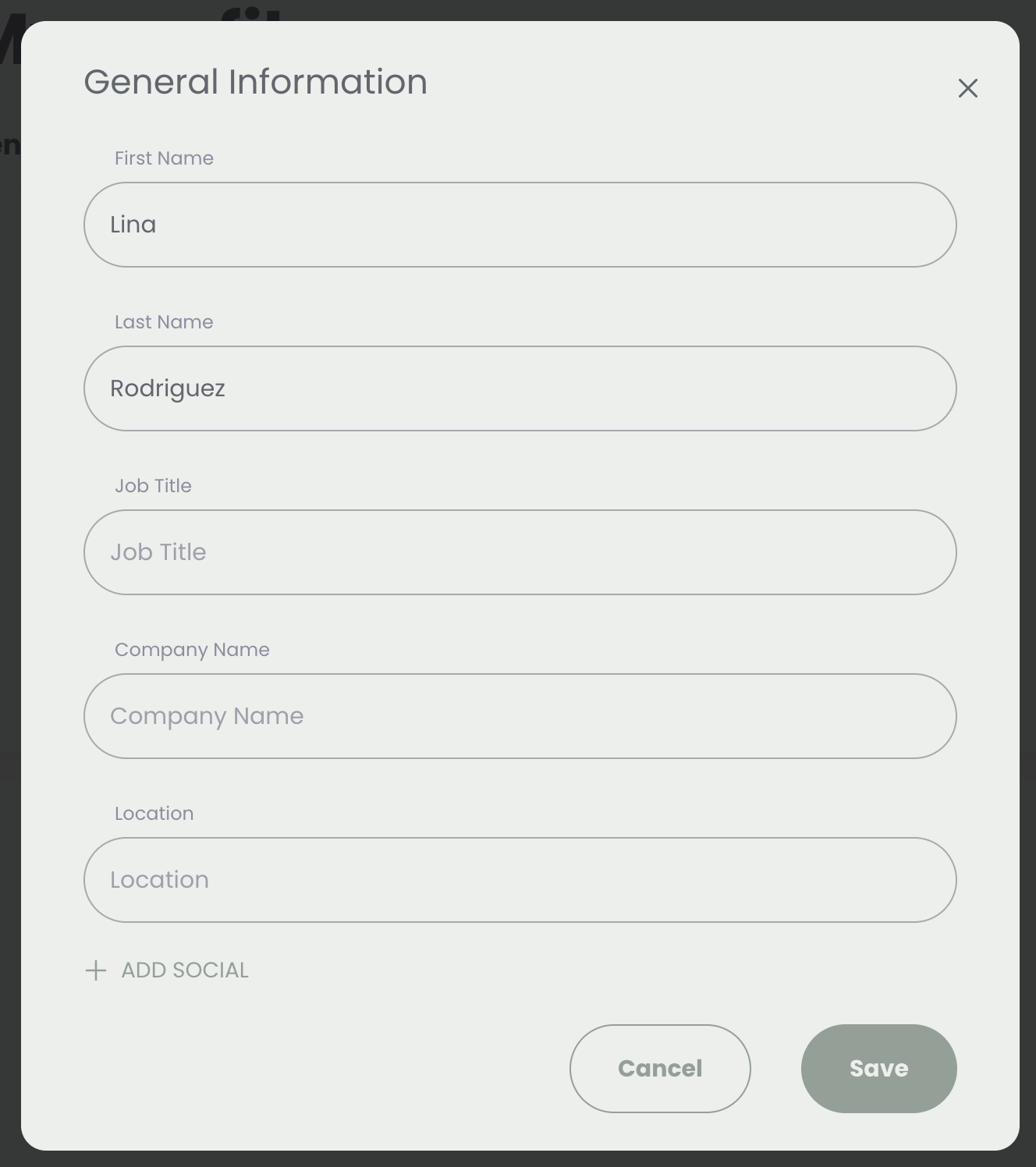Close the General Information dialog with X
1036x1167 pixels.
click(967, 88)
